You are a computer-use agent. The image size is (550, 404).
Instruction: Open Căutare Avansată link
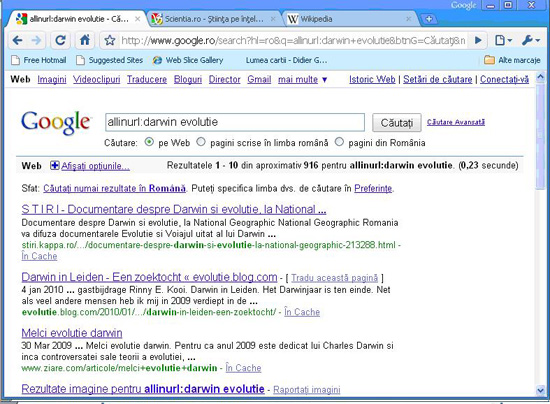[x=456, y=122]
